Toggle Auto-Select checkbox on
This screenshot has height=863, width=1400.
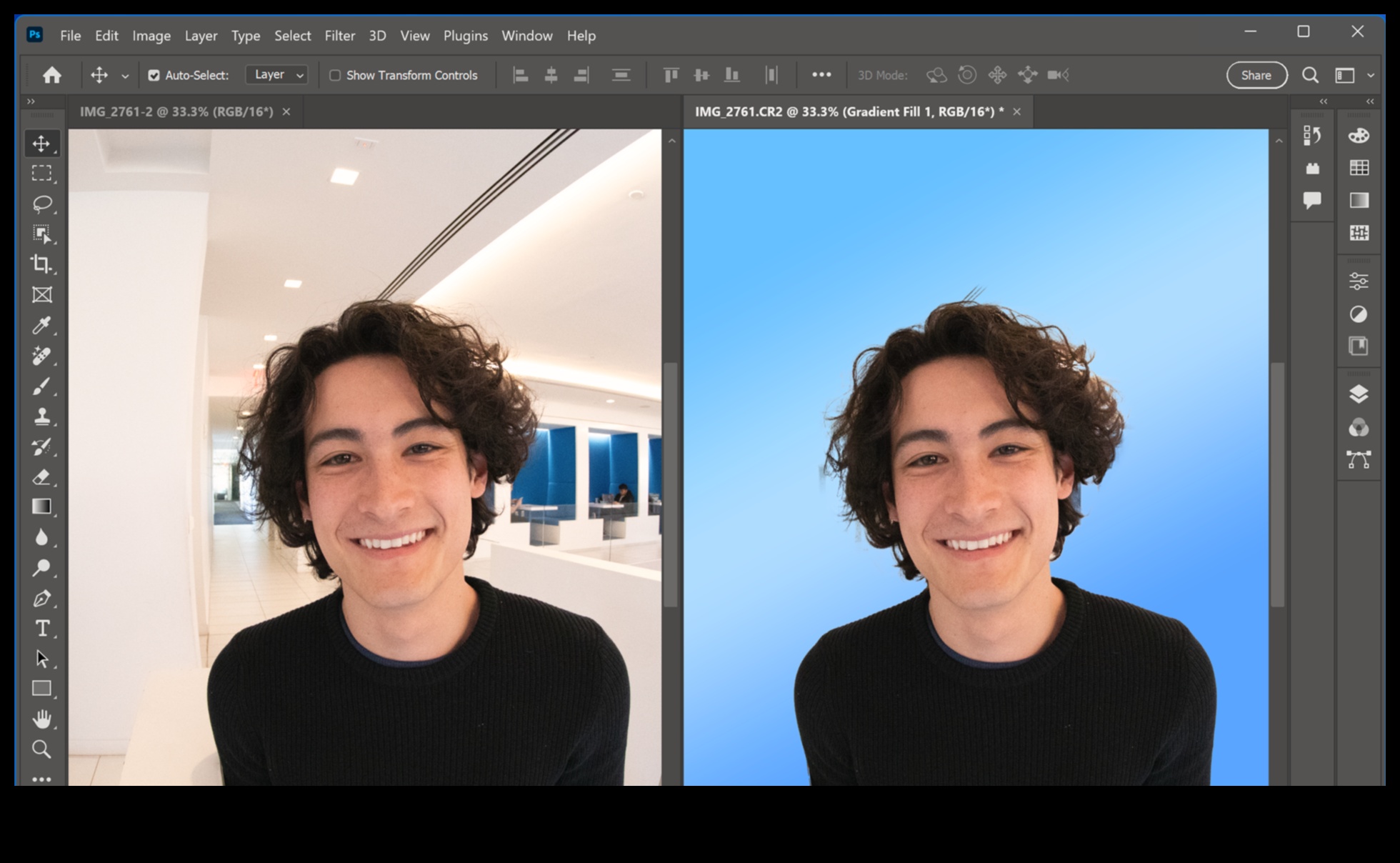pos(154,76)
